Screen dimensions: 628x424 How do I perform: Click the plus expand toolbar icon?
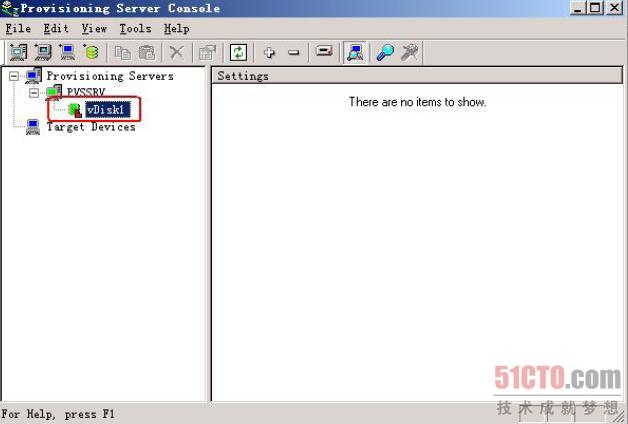click(269, 52)
